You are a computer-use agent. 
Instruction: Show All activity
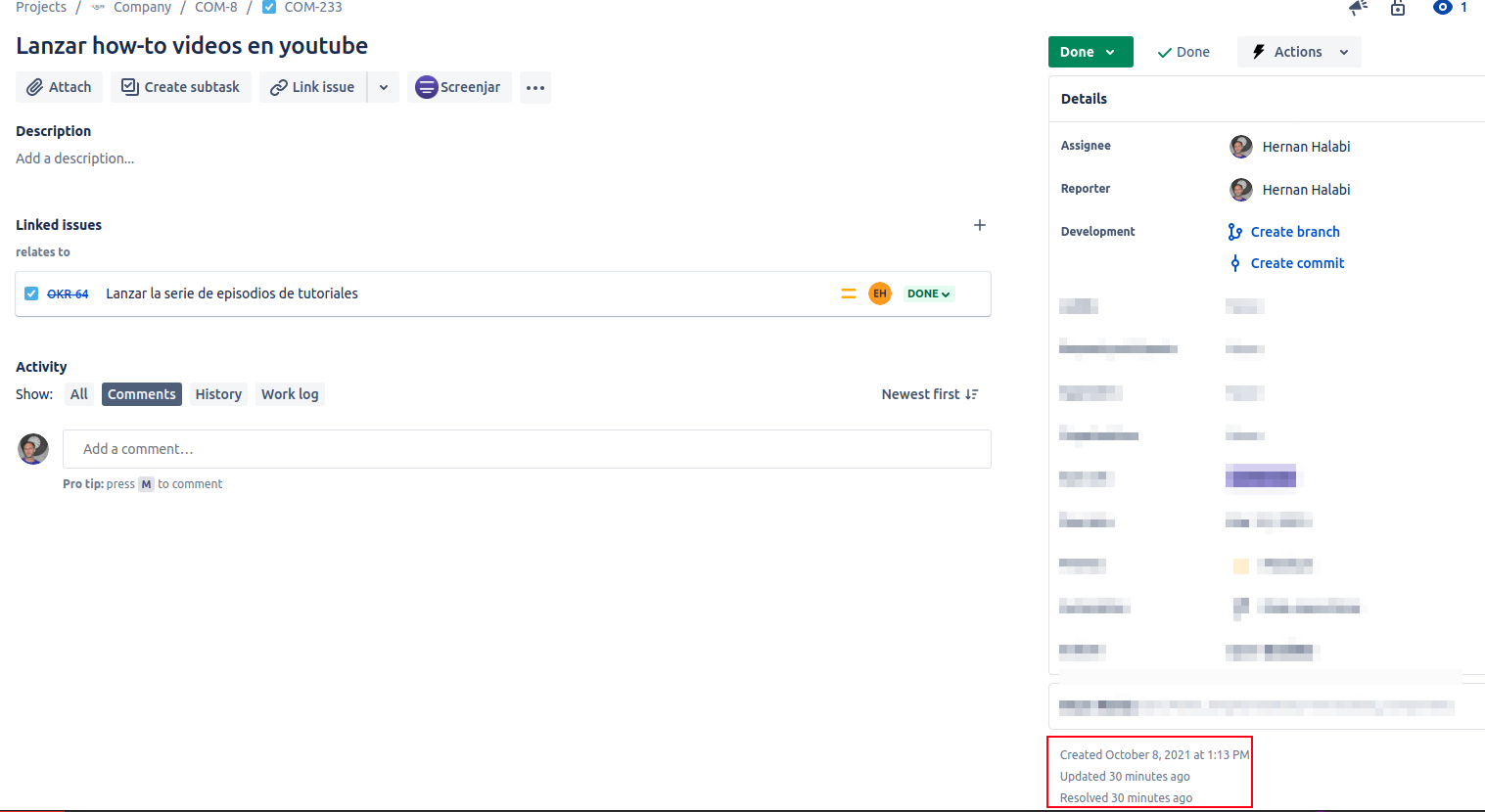(x=79, y=394)
